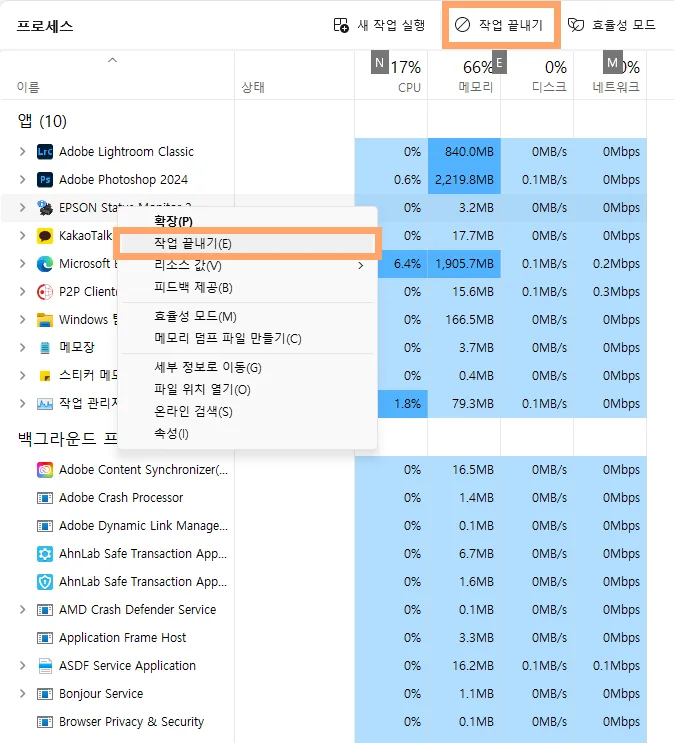Click the Adobe Lightroom Classic app icon
The image size is (674, 743).
[45, 152]
